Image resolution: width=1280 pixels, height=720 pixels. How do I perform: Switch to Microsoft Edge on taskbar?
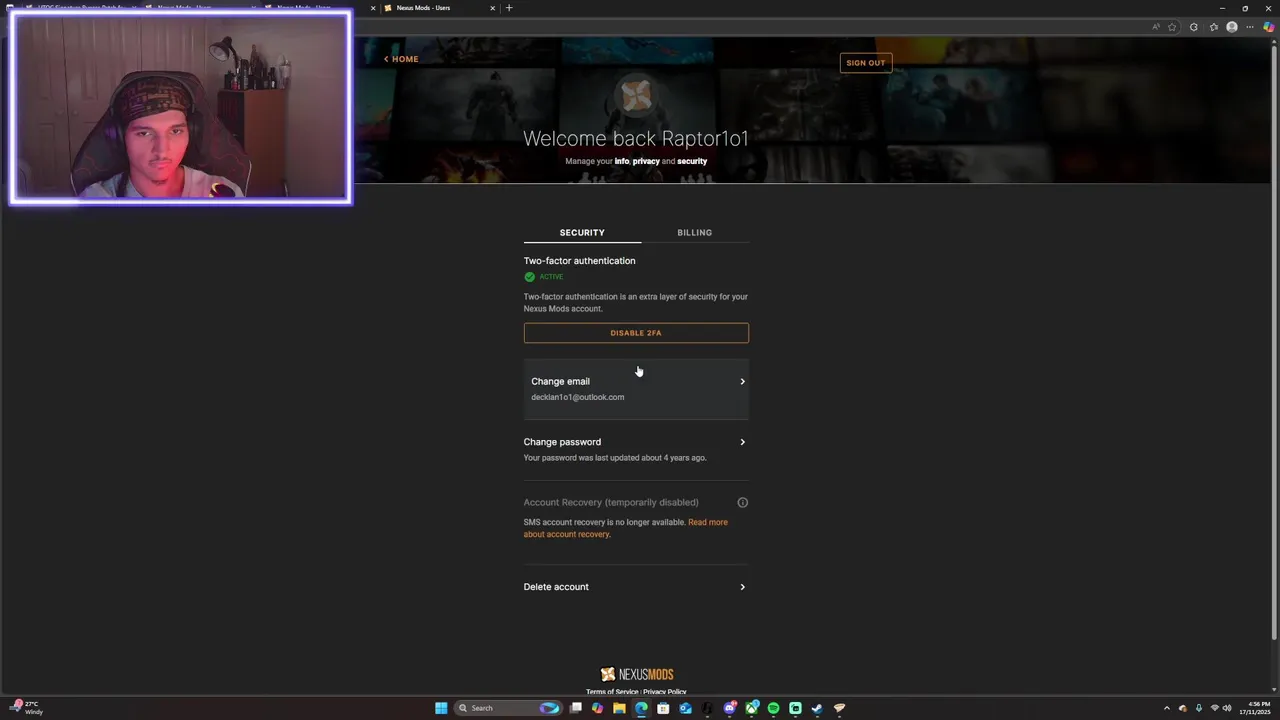(641, 708)
